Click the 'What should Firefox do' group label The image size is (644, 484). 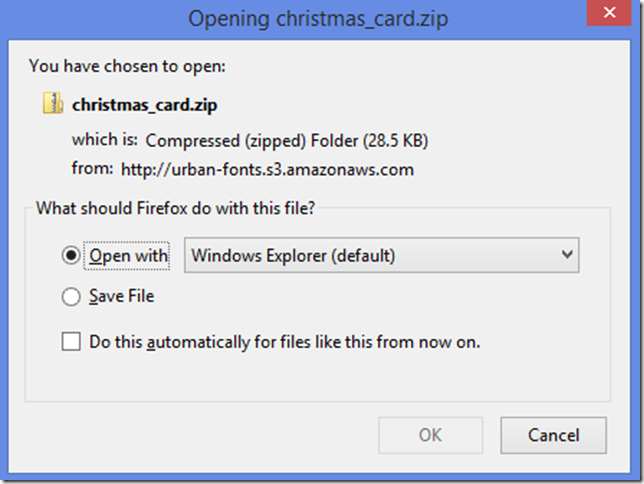pyautogui.click(x=175, y=208)
